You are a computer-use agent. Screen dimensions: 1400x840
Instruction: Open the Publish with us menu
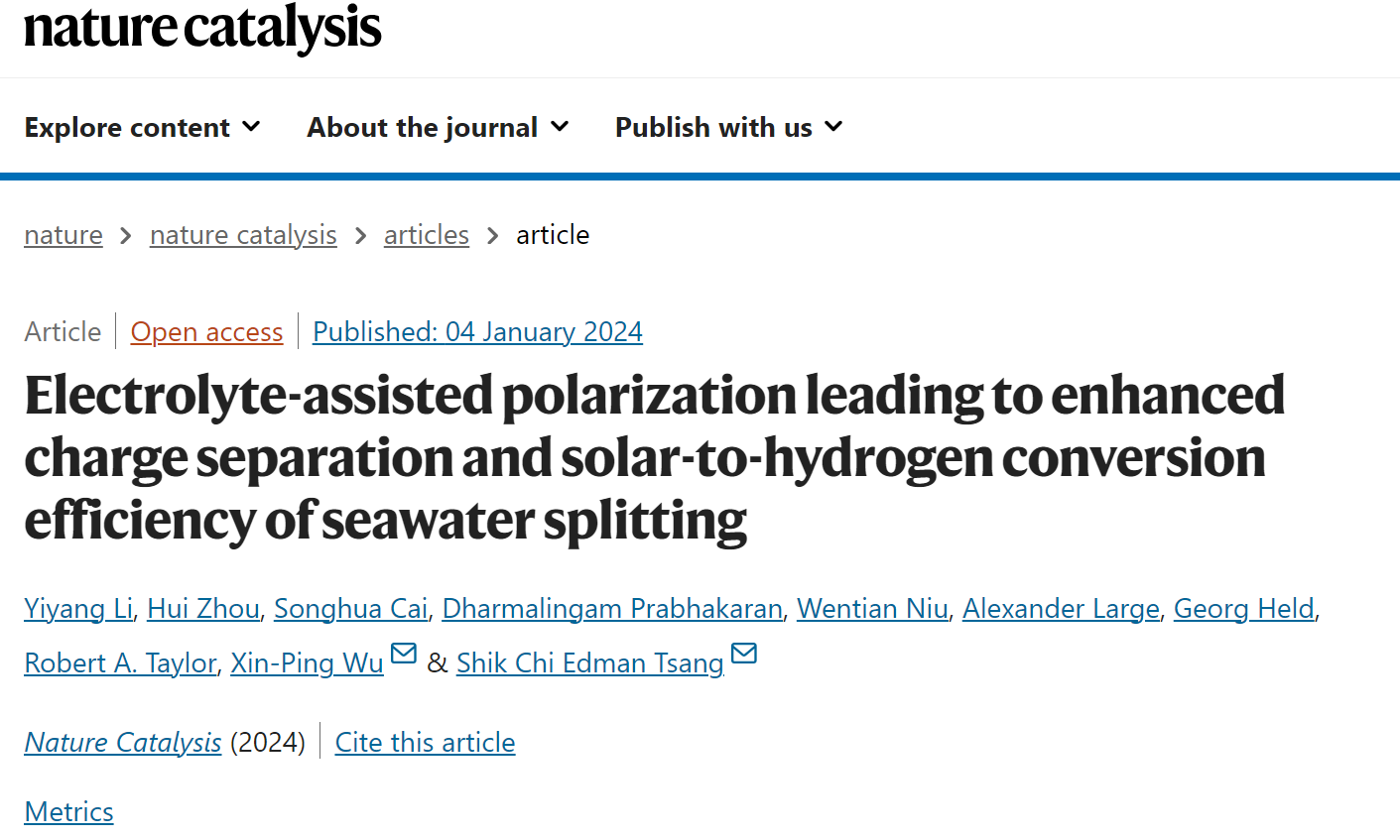coord(729,127)
